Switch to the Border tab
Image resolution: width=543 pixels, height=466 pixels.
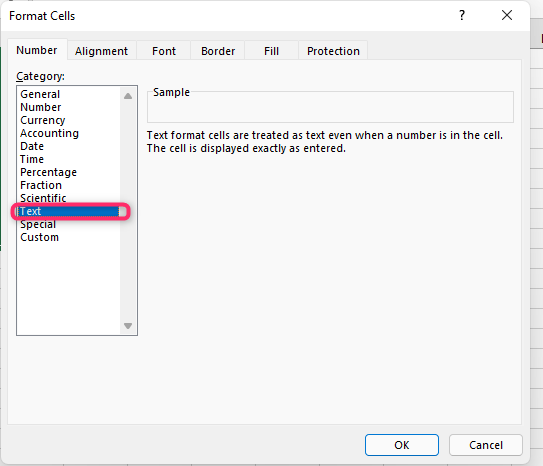tap(218, 51)
